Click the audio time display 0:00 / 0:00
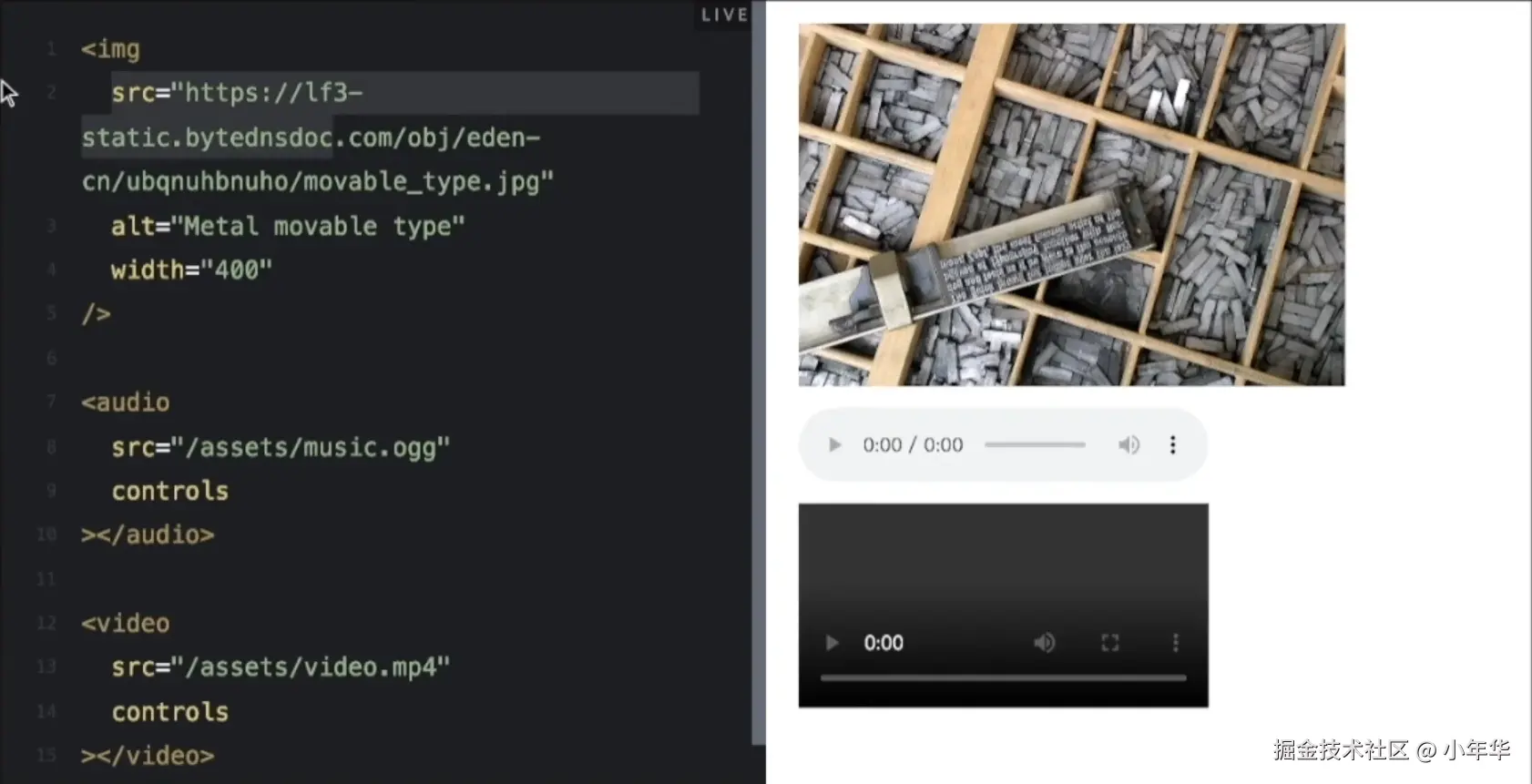 (x=913, y=445)
